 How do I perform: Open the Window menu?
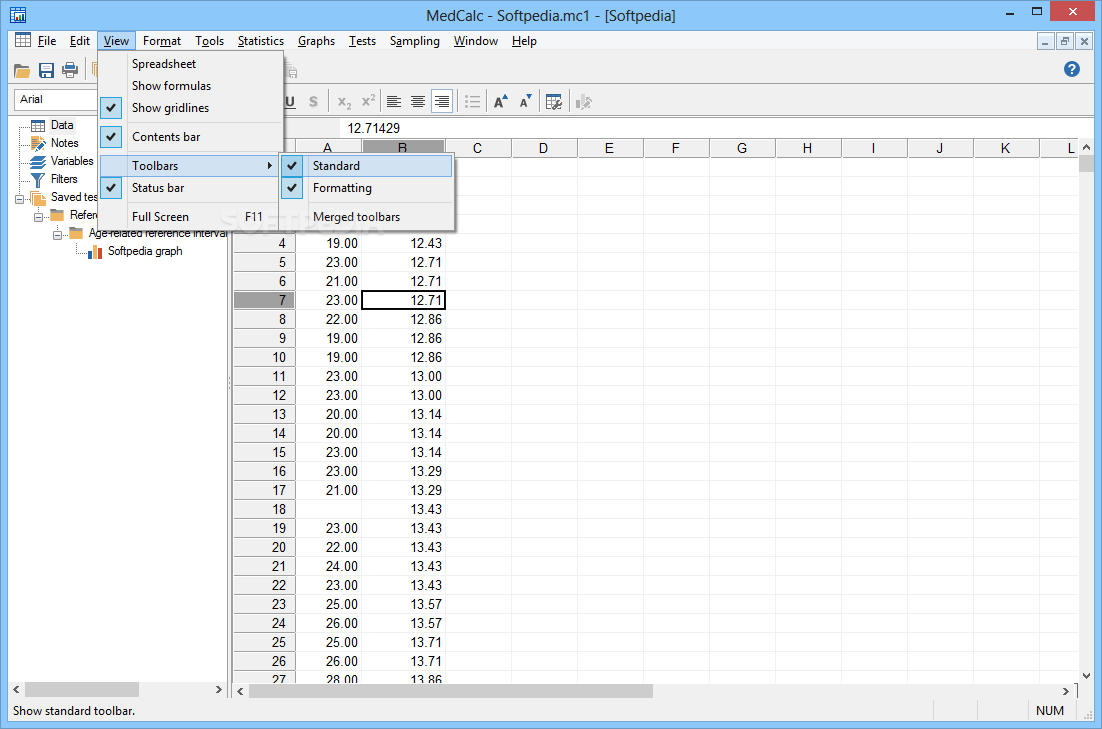coord(476,41)
